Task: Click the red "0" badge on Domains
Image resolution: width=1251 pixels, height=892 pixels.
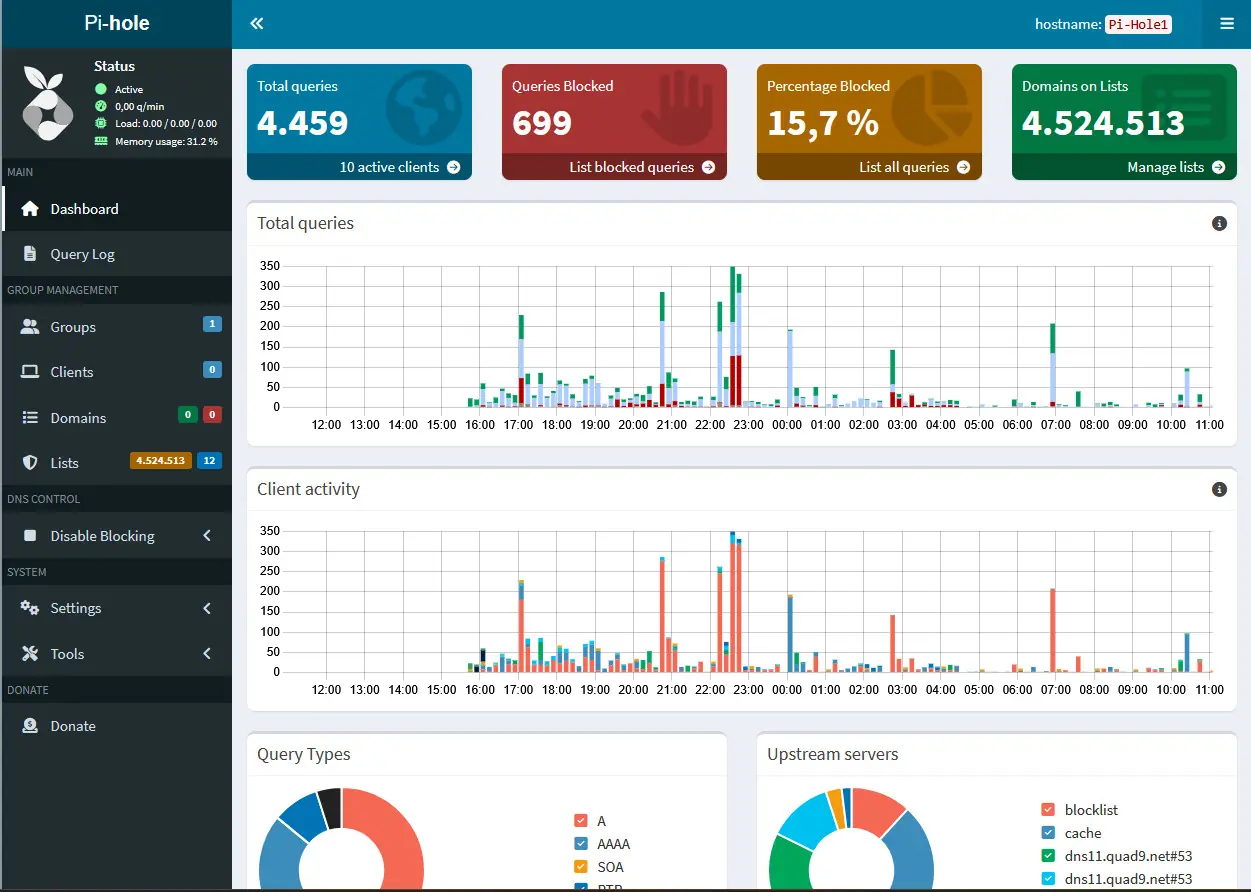Action: click(x=212, y=415)
